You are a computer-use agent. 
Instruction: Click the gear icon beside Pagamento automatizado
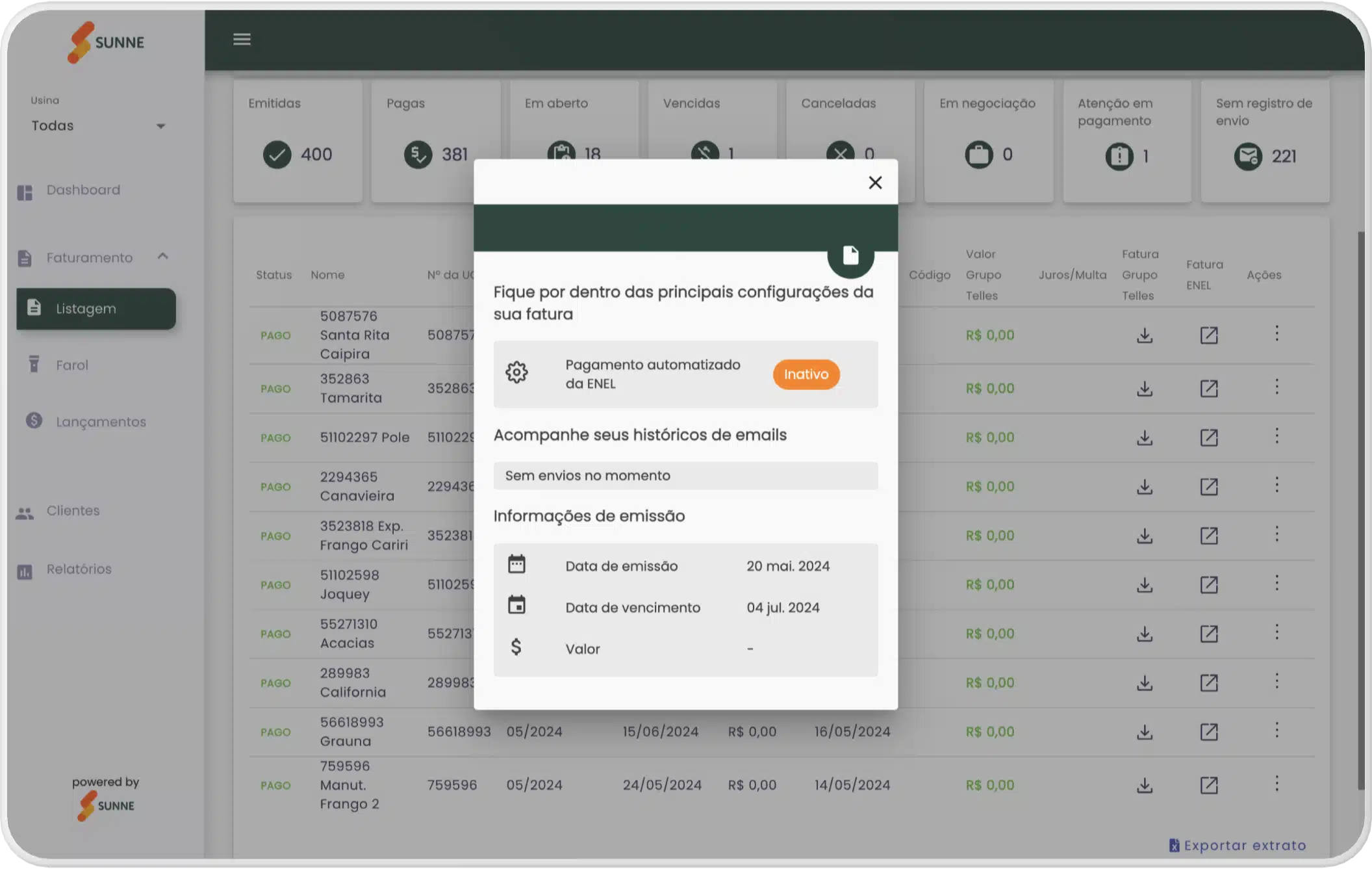point(516,372)
